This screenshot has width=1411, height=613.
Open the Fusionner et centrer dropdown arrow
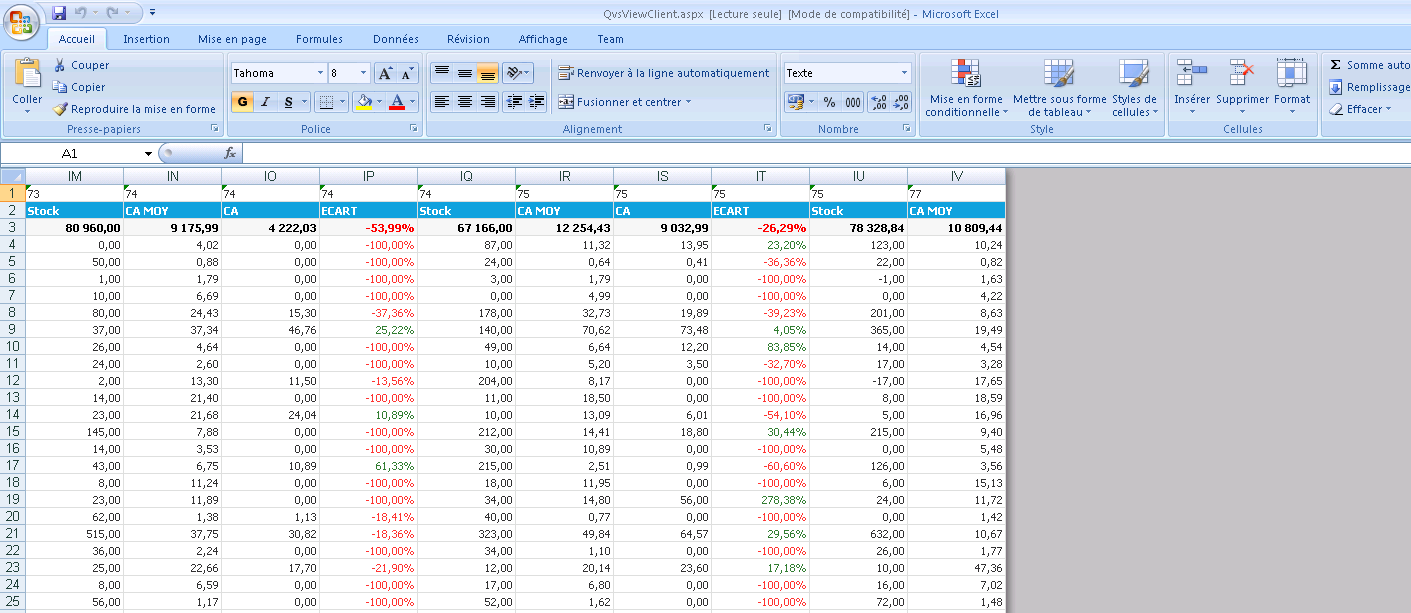tap(688, 102)
